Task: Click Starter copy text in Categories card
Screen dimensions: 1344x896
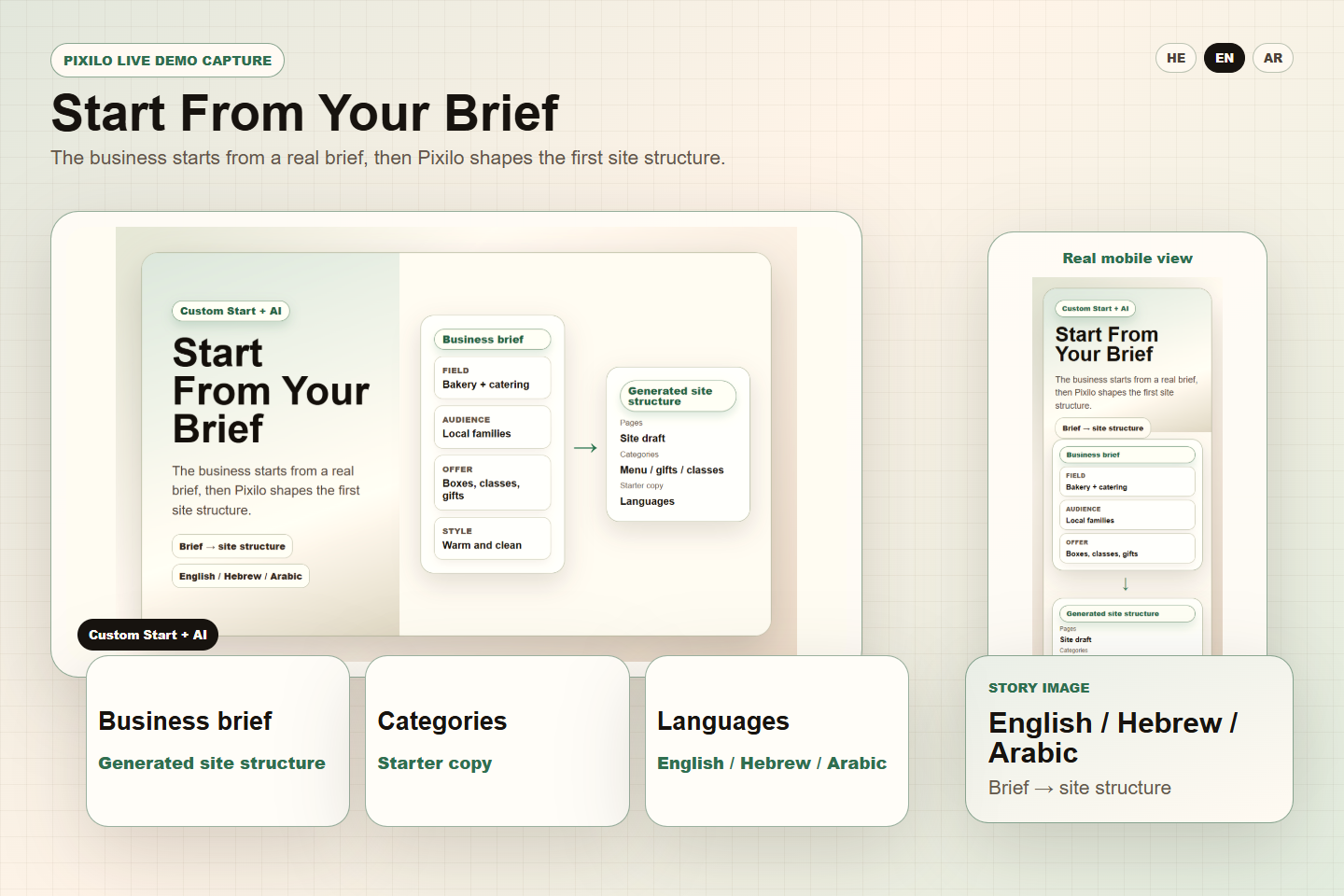Action: click(434, 763)
